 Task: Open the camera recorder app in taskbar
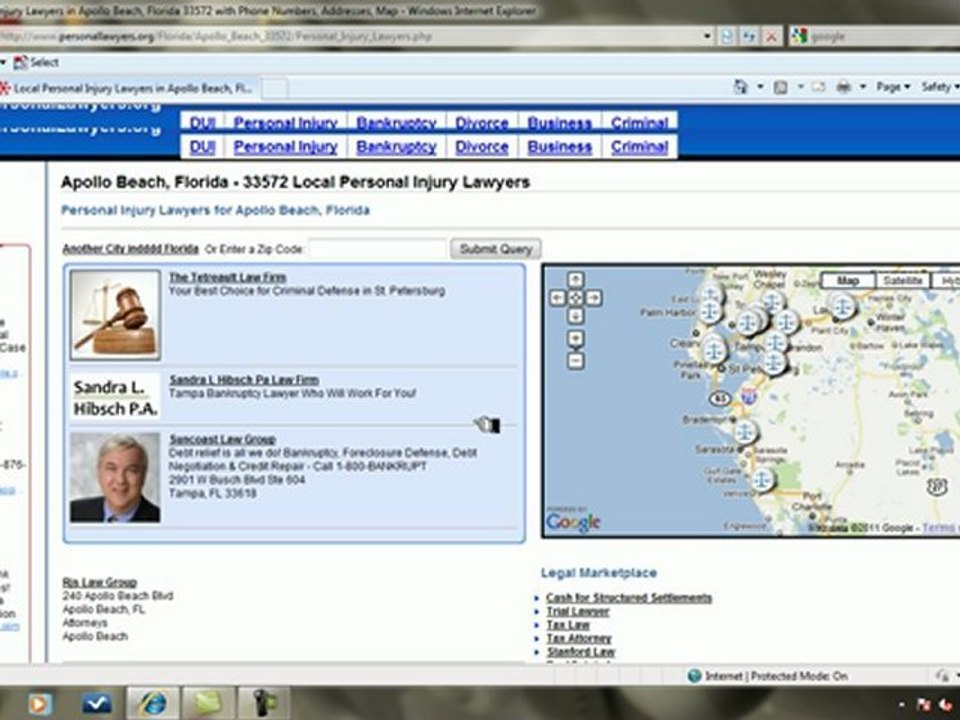264,703
